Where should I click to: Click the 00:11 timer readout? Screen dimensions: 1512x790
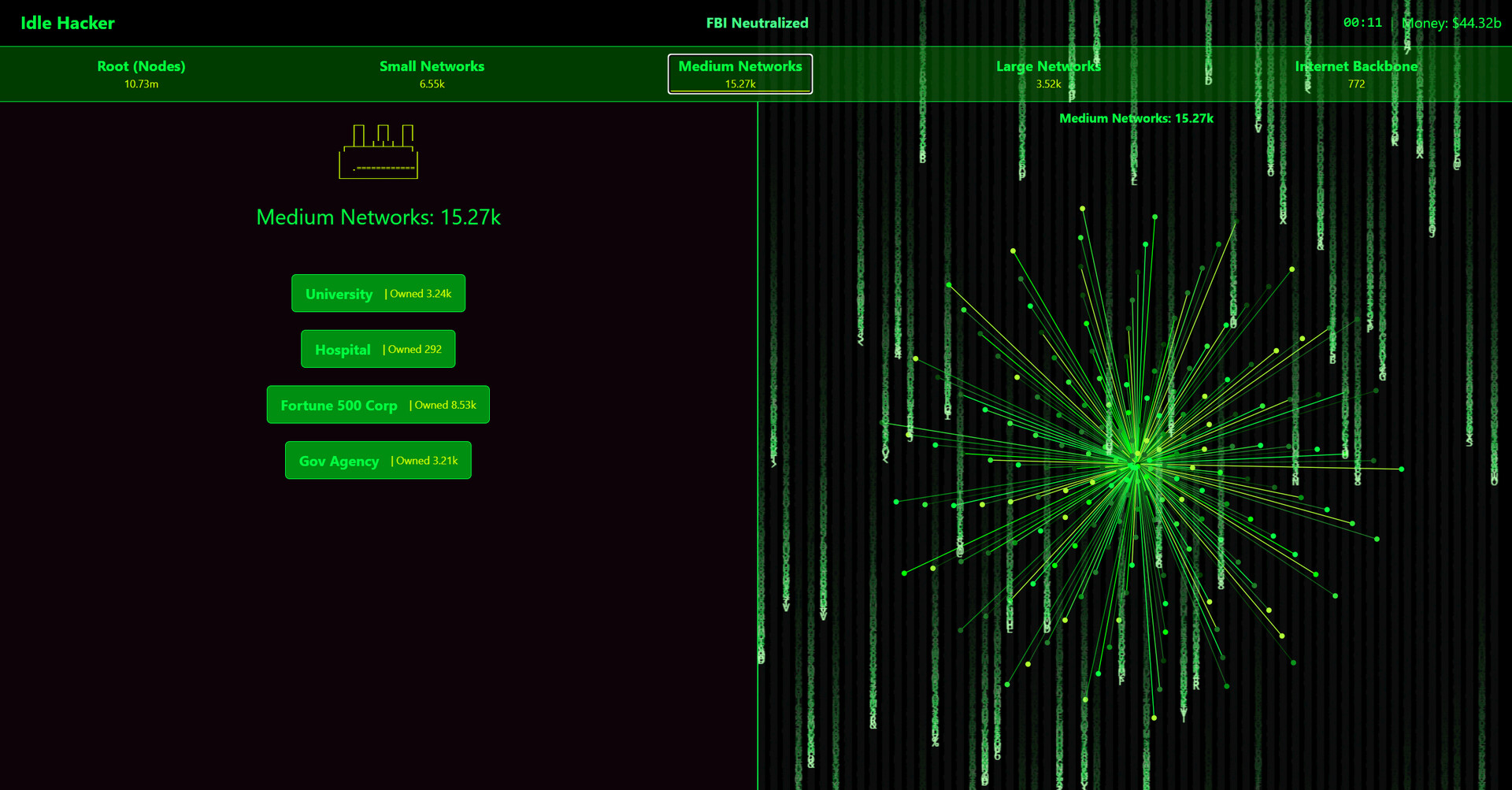click(1362, 23)
